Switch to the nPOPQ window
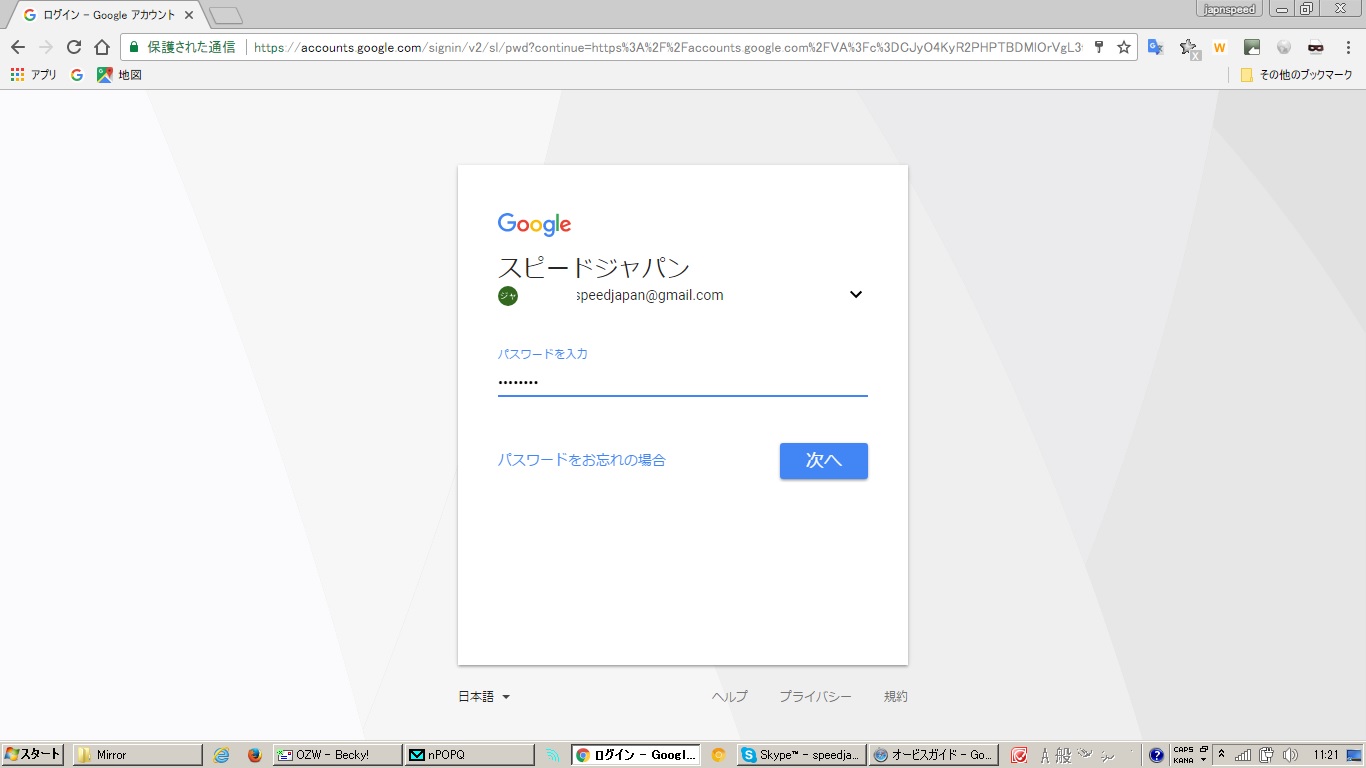 tap(468, 755)
